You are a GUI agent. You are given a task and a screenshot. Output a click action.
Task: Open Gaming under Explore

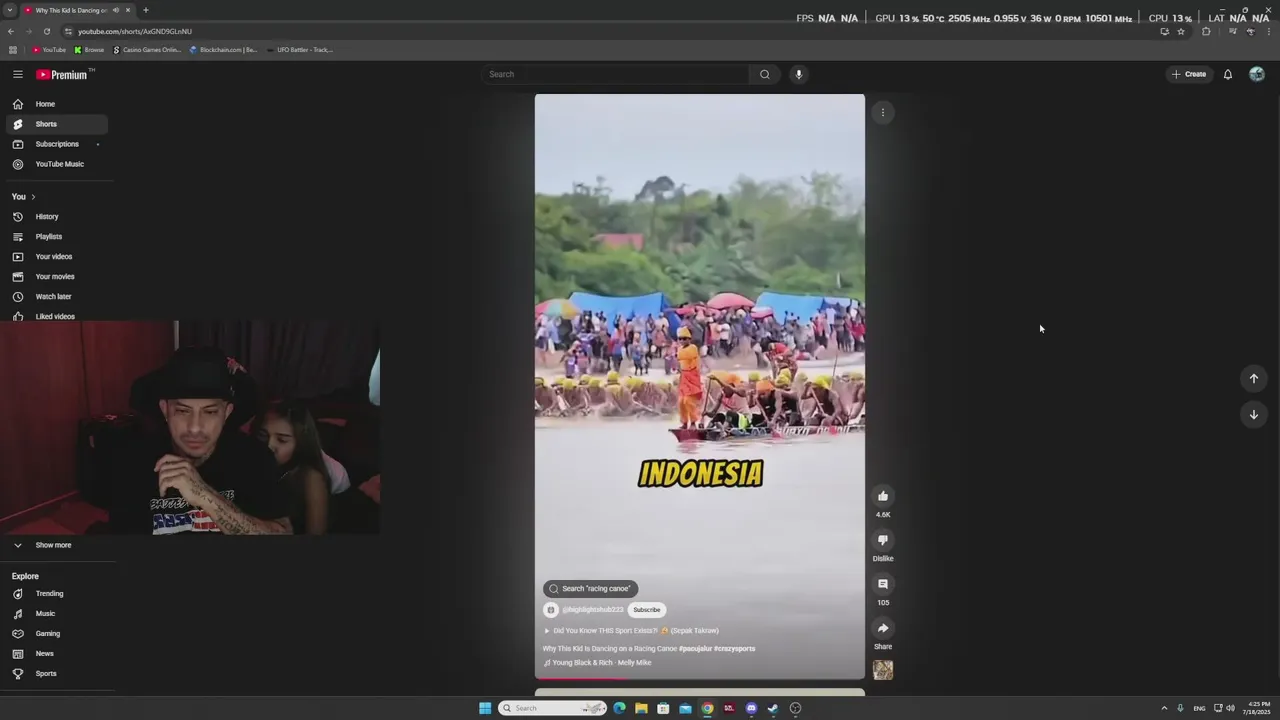click(x=56, y=634)
